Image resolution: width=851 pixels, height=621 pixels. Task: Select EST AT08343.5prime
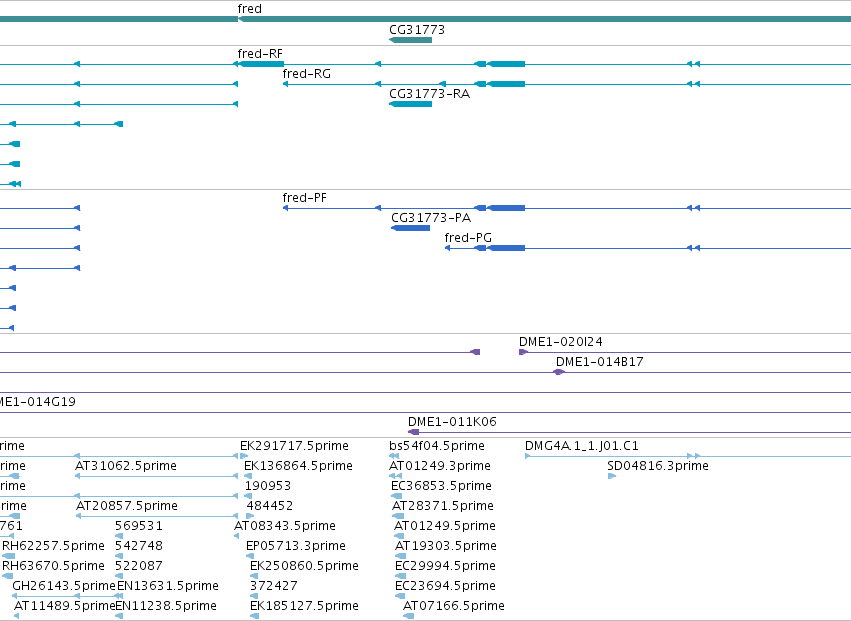pyautogui.click(x=285, y=526)
